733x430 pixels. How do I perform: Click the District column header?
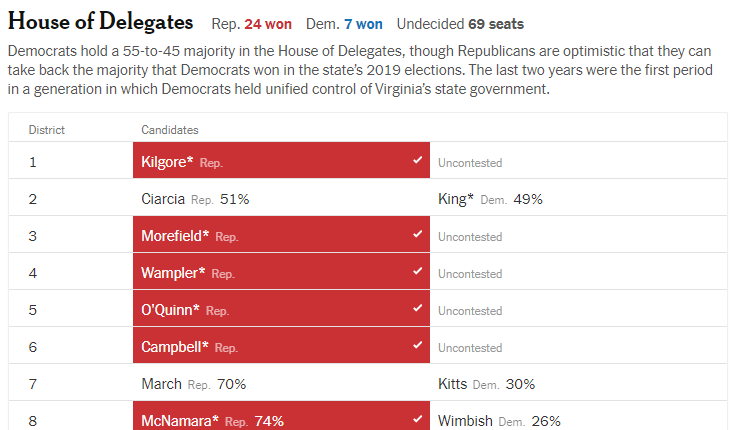(x=47, y=130)
